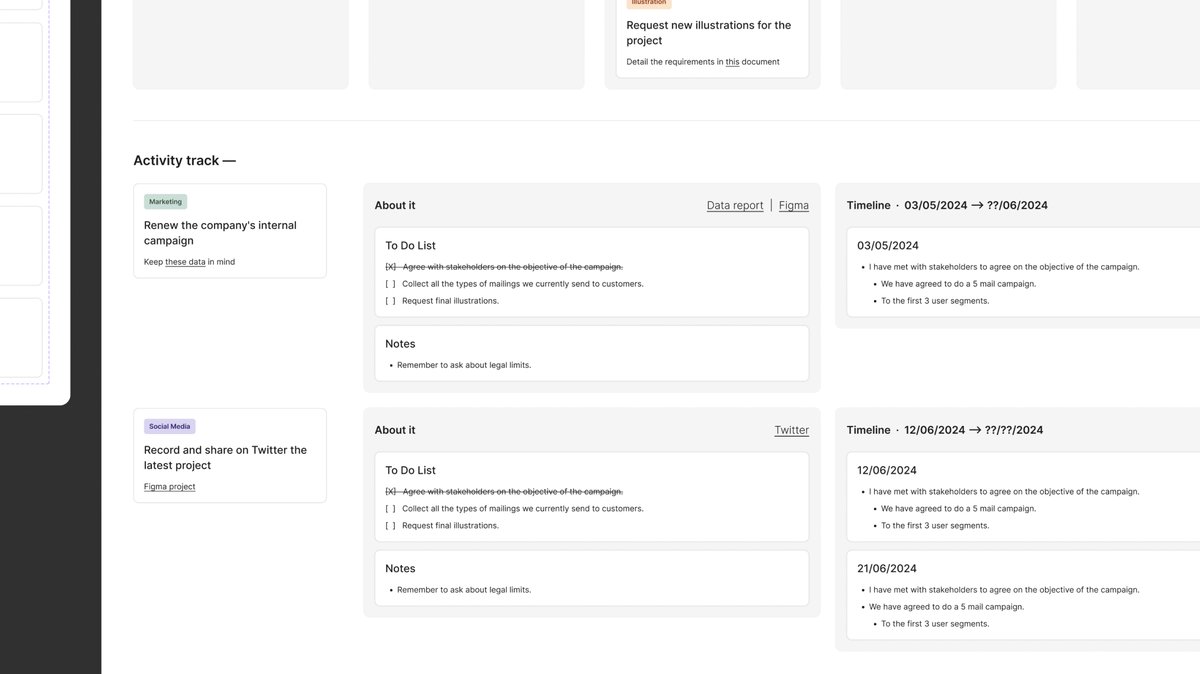Check 'Collect all the types of mailings' in the Marketing To Do List
This screenshot has width=1200, height=674.
[391, 284]
